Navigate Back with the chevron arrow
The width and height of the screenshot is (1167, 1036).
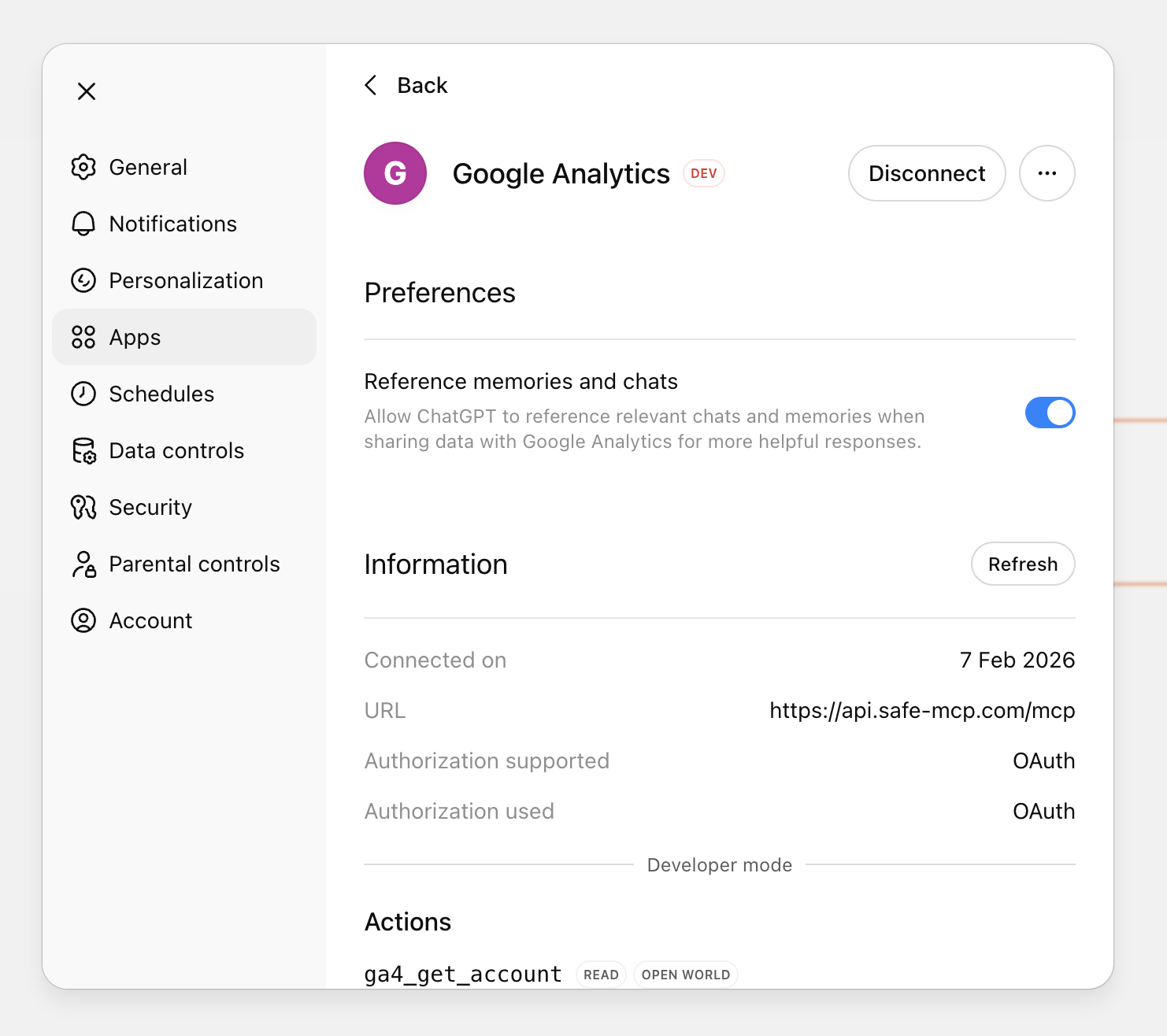coord(371,85)
